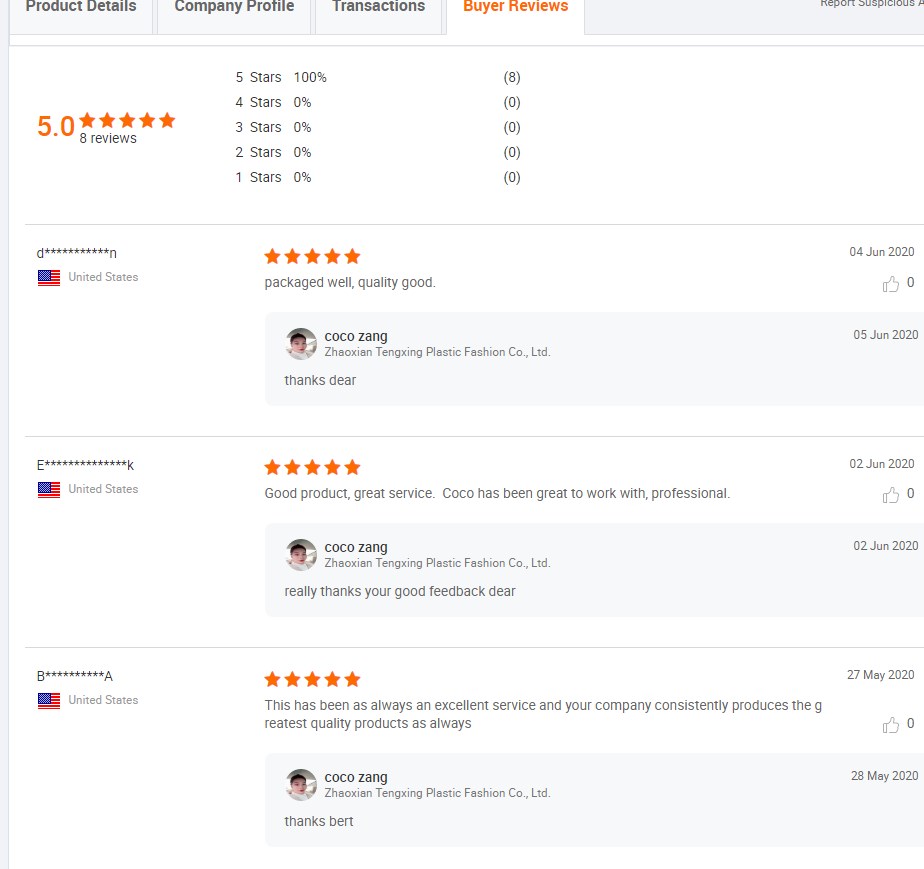Click thumbs-up on the 27 May 2020 review
924x869 pixels.
click(891, 725)
